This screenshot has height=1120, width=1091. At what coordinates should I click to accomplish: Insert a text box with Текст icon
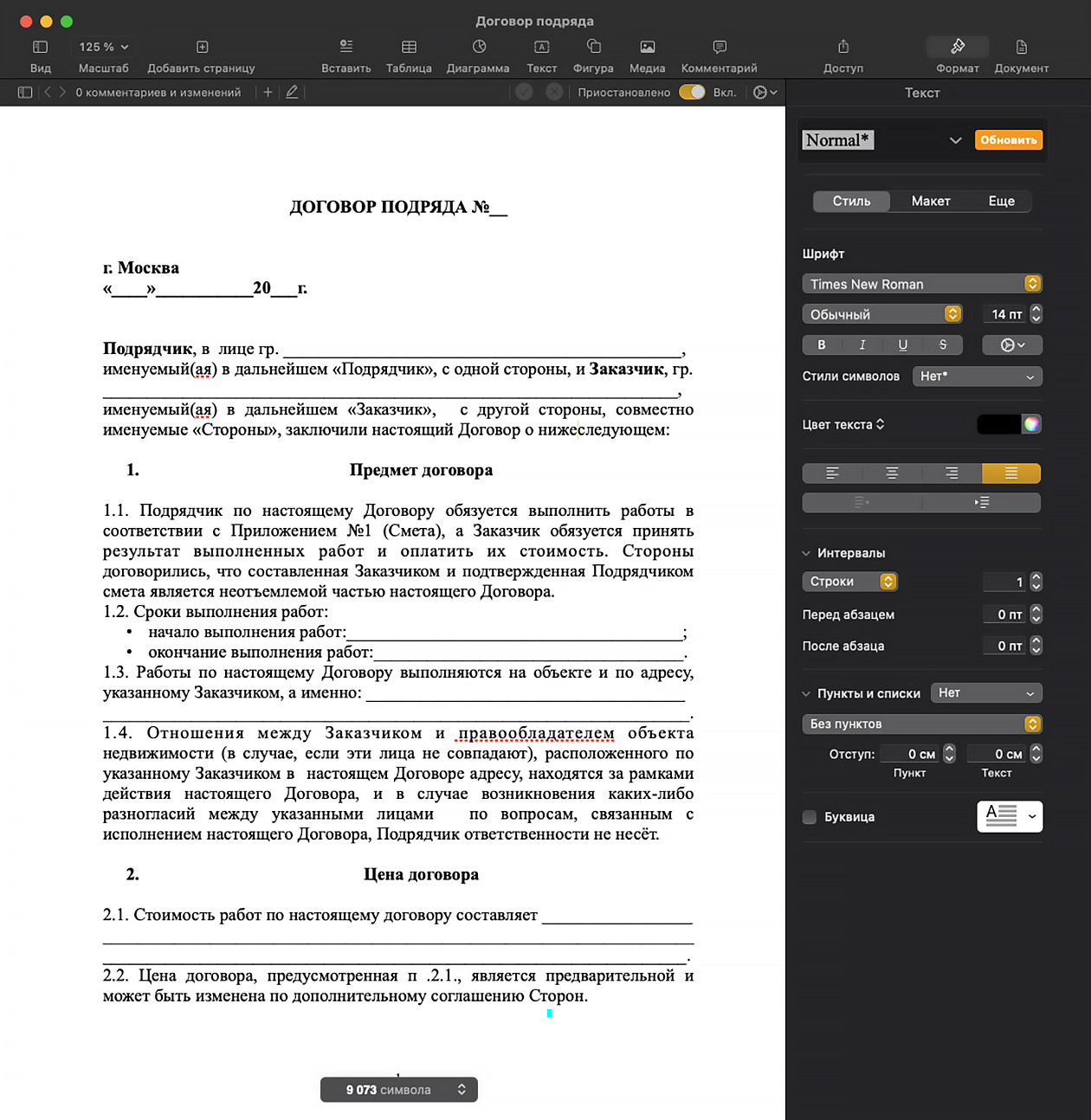click(542, 47)
